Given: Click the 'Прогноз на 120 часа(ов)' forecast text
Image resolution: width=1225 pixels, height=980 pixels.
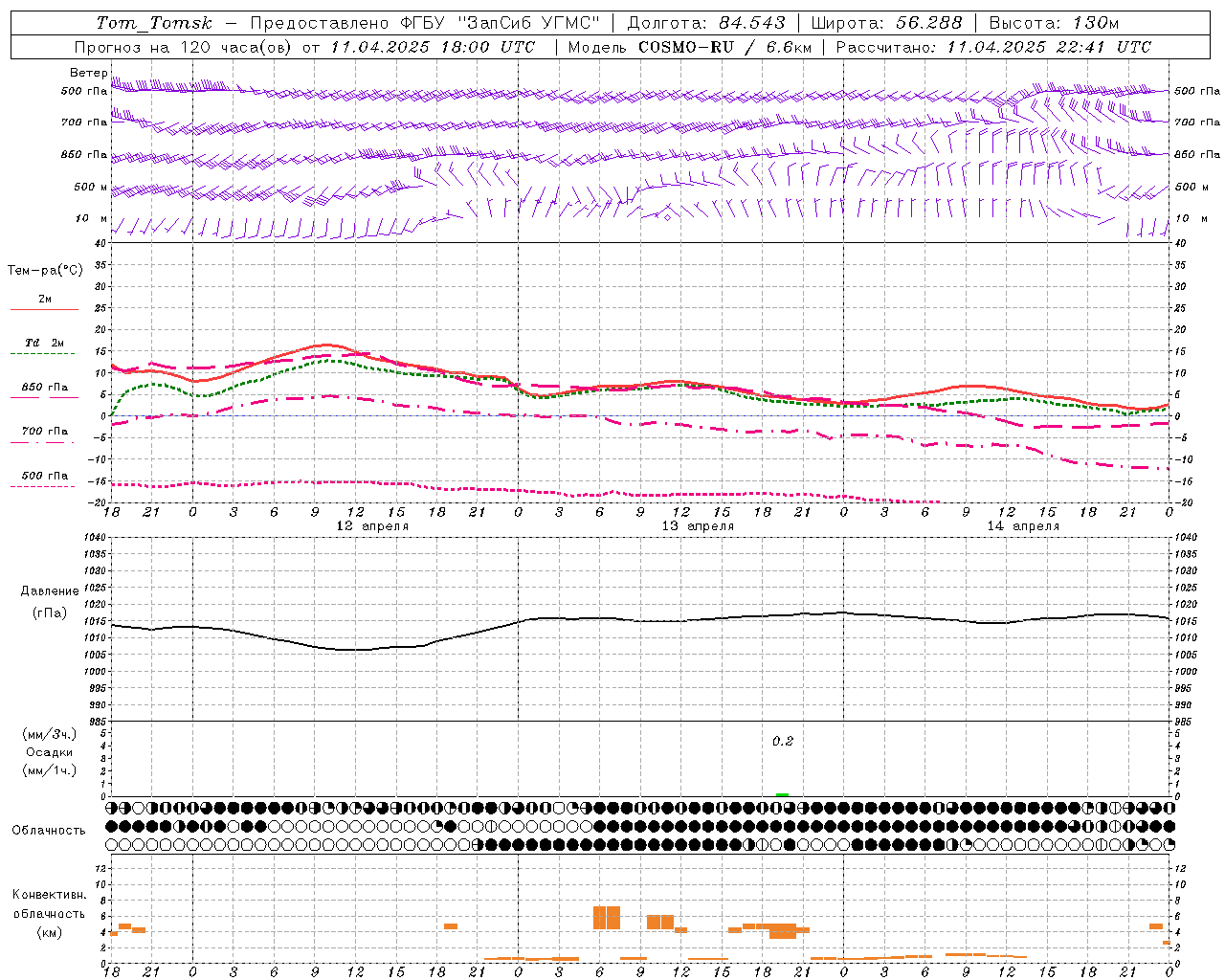Looking at the screenshot, I should coord(184,47).
